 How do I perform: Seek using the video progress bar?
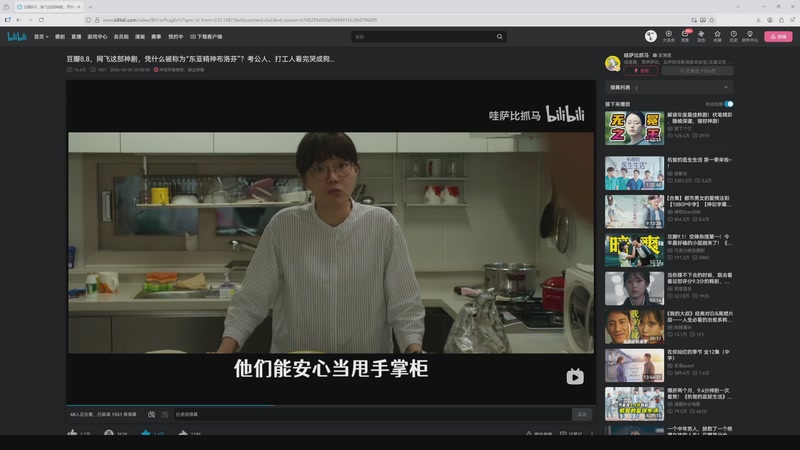(x=331, y=406)
